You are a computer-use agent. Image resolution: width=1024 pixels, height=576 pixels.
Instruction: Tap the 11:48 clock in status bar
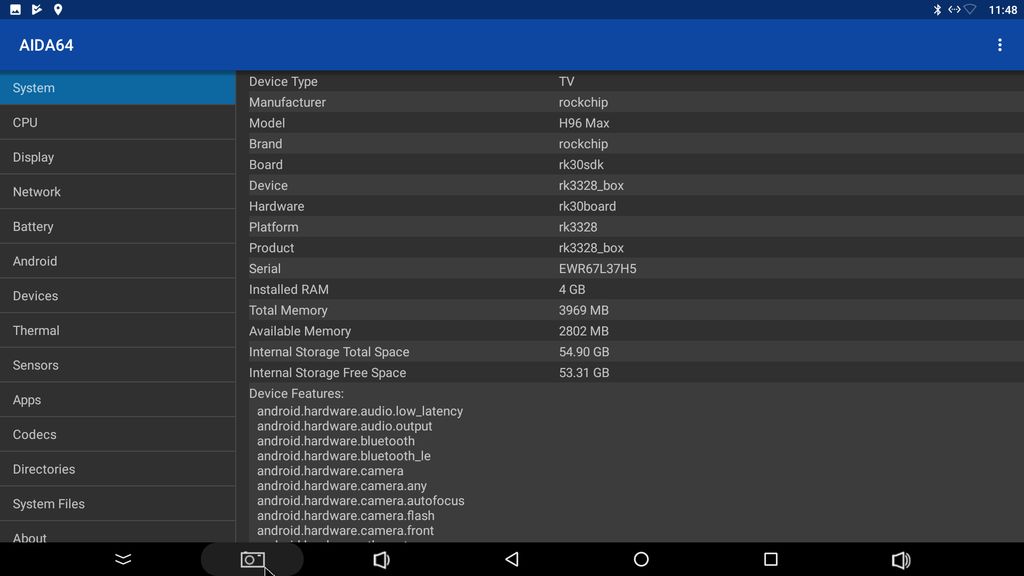[1002, 10]
